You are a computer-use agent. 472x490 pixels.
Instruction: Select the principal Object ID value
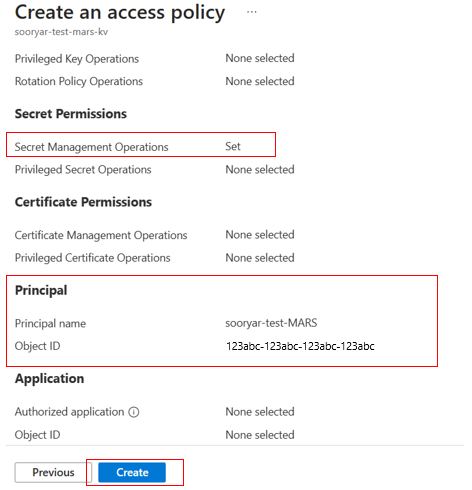tap(300, 346)
